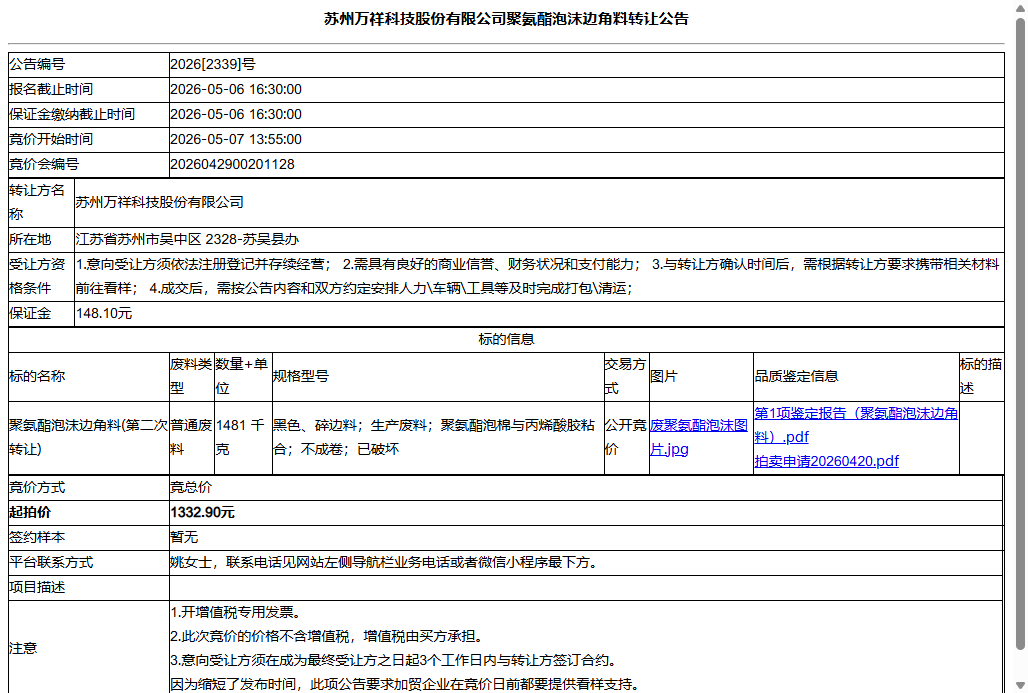
Task: Click starting price 1332.90元
Action: (203, 512)
